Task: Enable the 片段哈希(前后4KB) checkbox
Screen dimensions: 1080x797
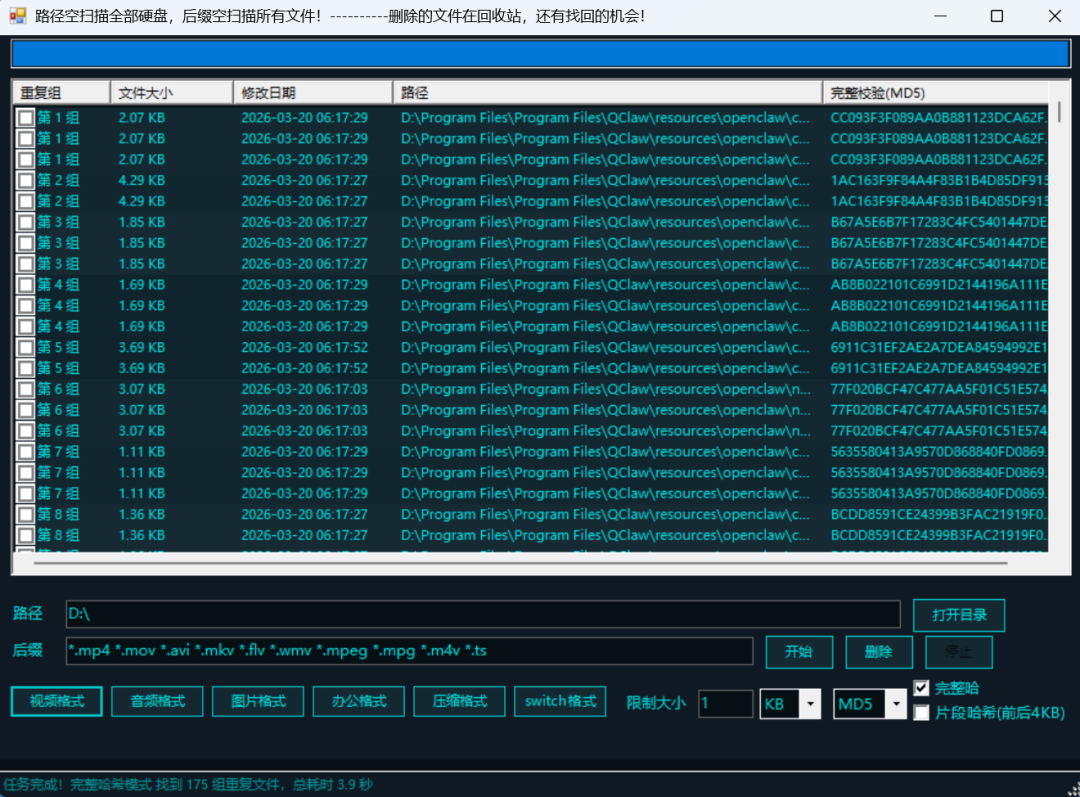Action: [x=921, y=713]
